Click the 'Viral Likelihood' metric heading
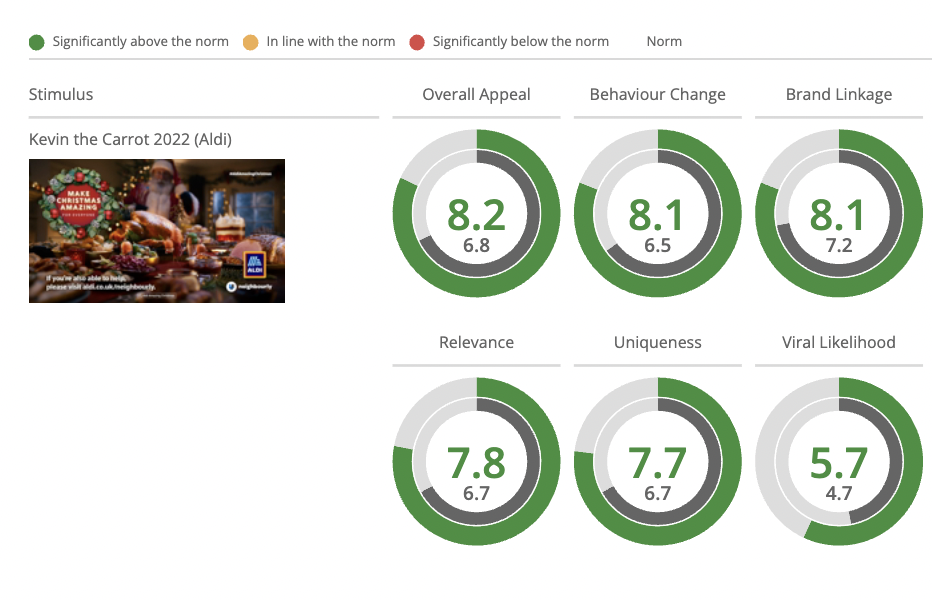The image size is (932, 600). (x=839, y=343)
